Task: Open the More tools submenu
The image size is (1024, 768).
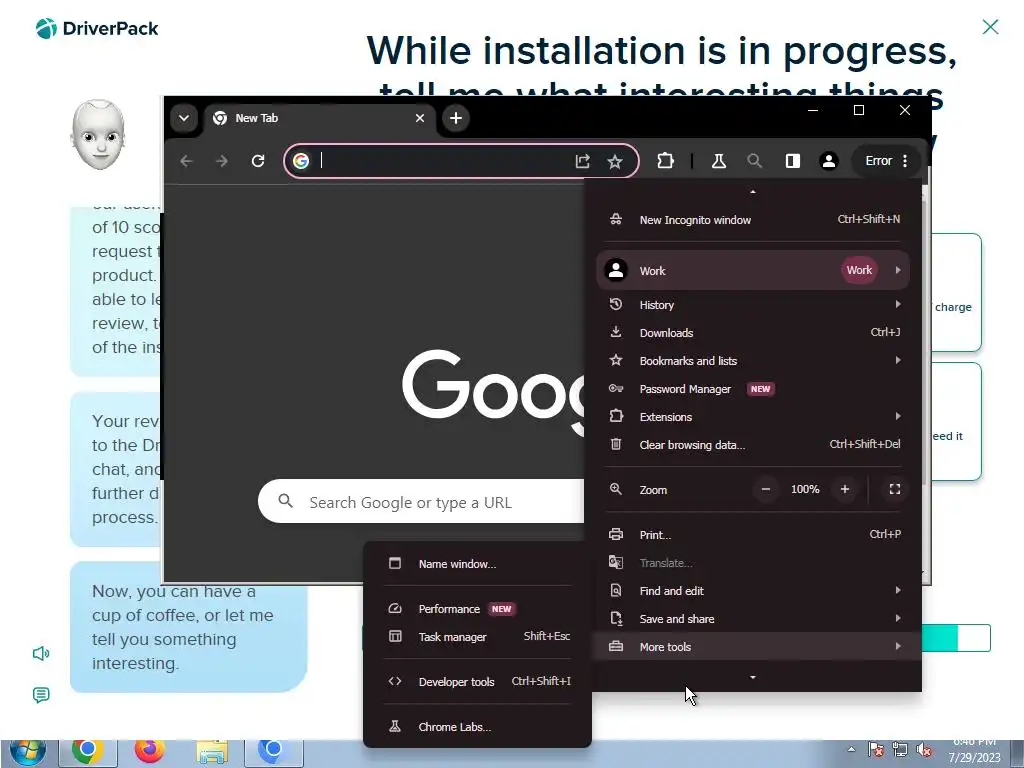Action: pyautogui.click(x=753, y=647)
